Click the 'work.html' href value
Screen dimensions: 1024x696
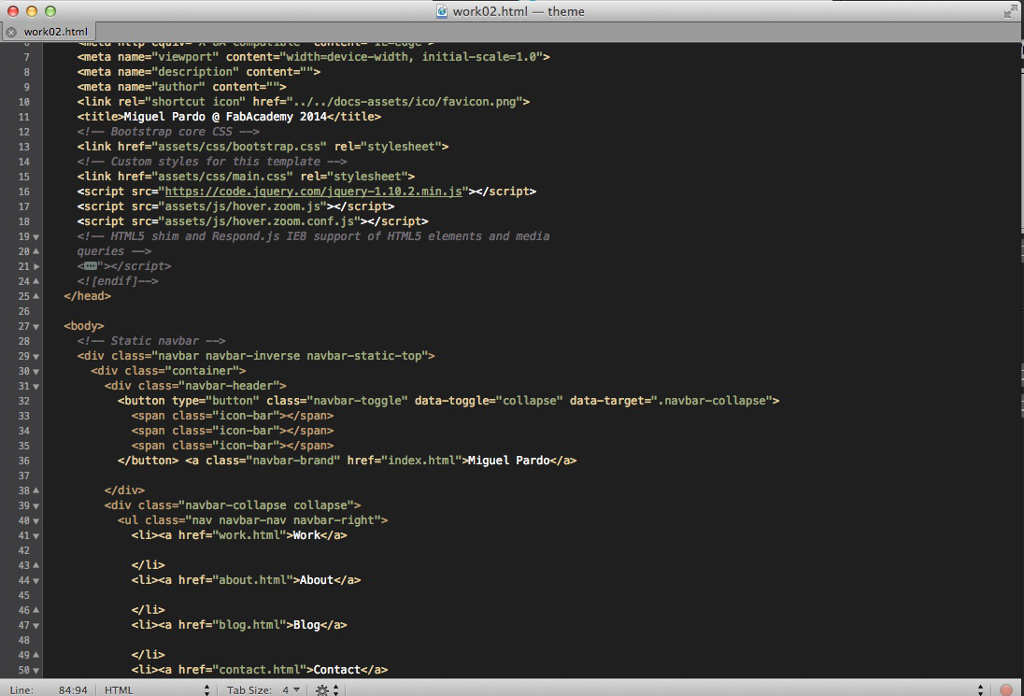[249, 535]
